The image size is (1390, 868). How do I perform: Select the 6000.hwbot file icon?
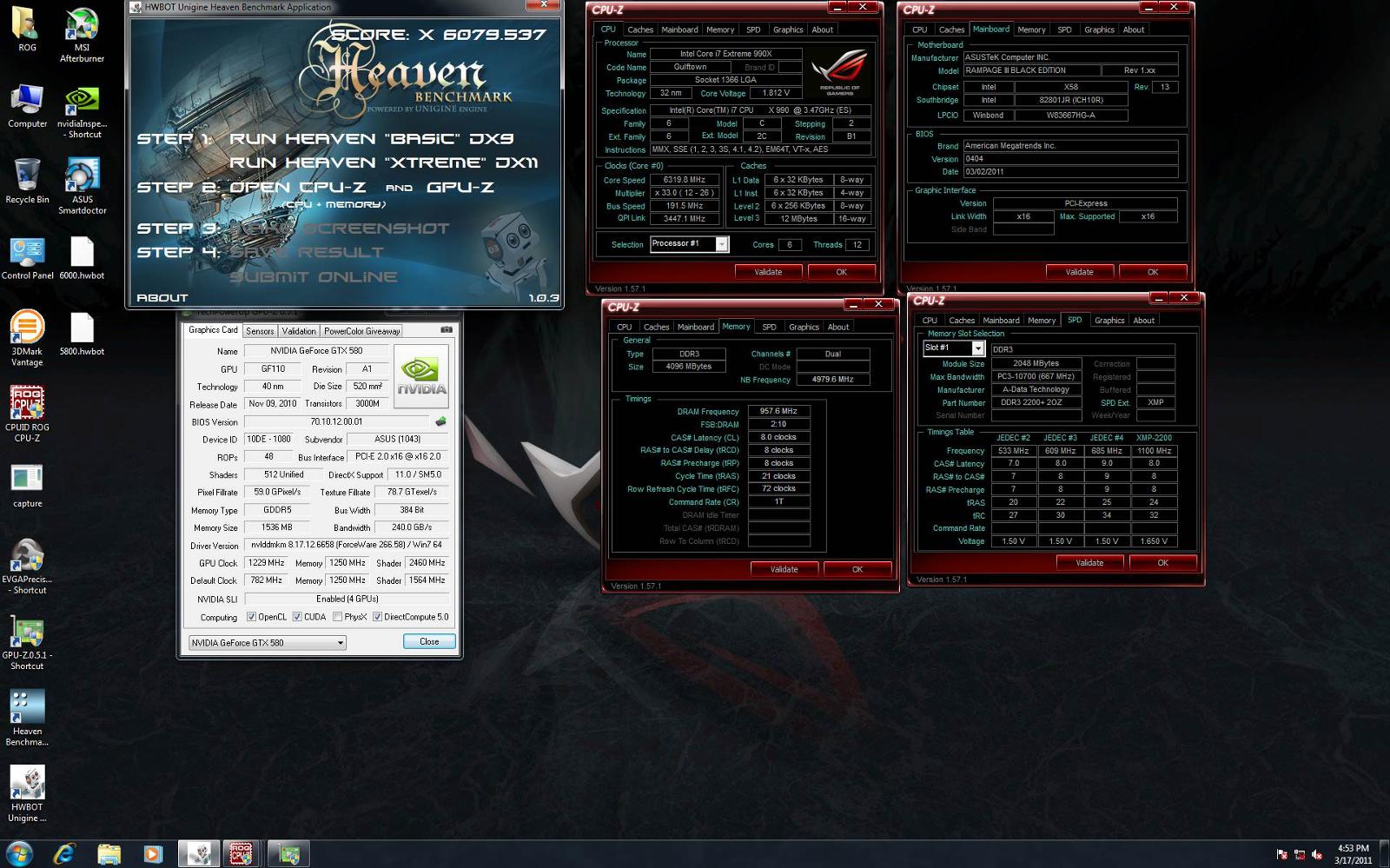coord(82,257)
